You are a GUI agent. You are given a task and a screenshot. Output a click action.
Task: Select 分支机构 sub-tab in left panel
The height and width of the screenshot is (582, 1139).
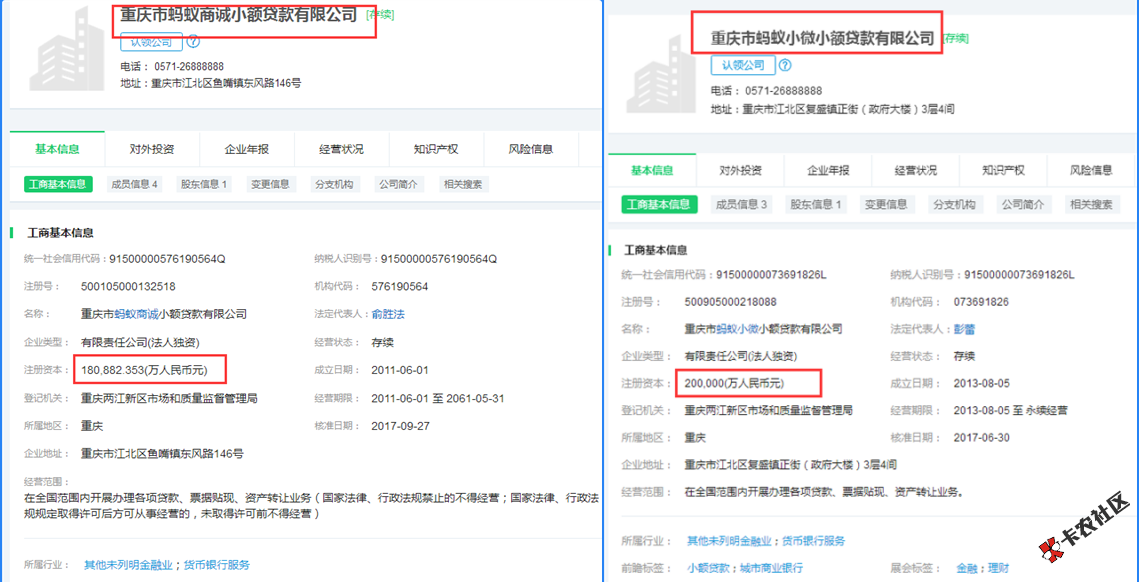335,184
